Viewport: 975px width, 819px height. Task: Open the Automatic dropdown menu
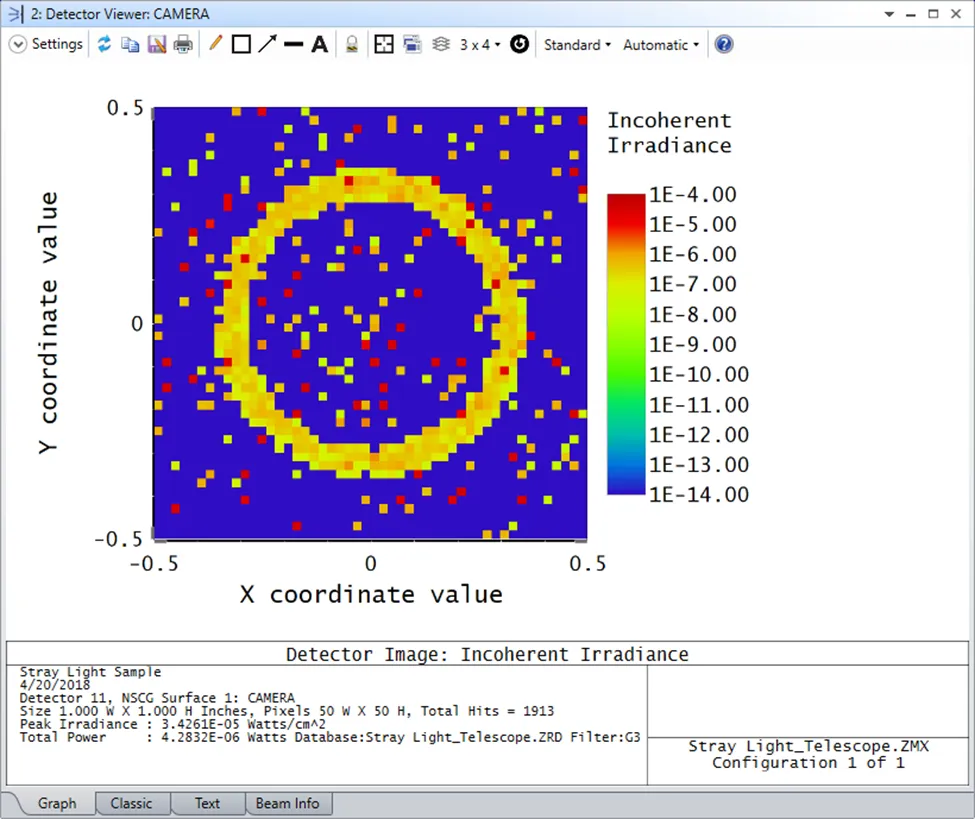point(661,45)
